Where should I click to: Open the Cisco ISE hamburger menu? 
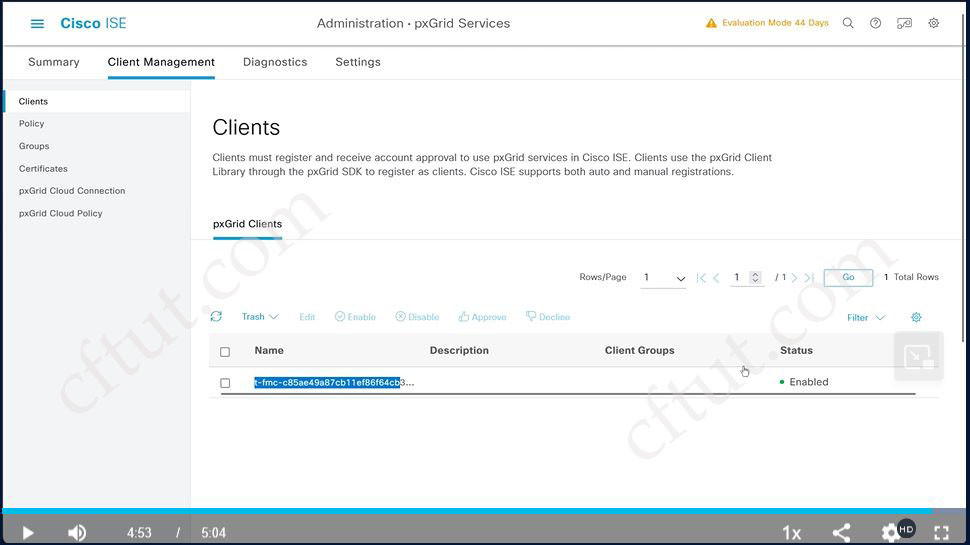click(x=37, y=23)
